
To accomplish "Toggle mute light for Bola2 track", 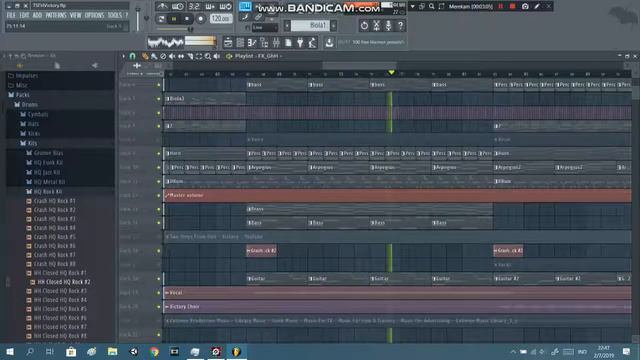I will (x=159, y=99).
